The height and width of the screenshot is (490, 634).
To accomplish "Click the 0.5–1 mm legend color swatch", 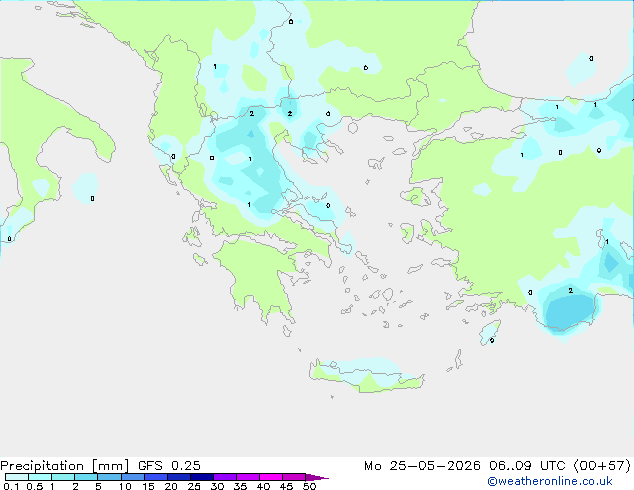I will pos(40,477).
